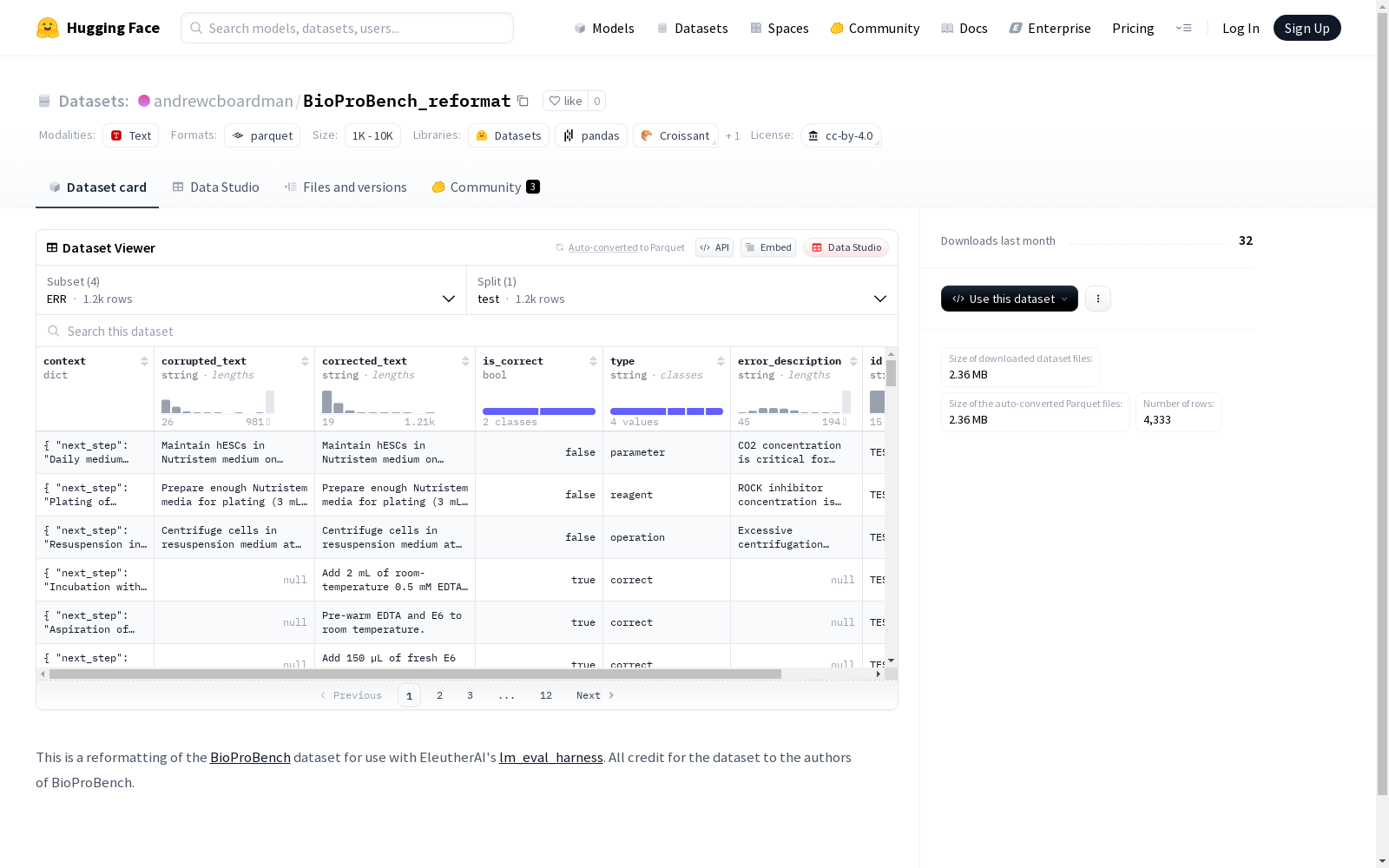Click the heart like icon button
Screen dimensions: 1389x868
point(565,101)
